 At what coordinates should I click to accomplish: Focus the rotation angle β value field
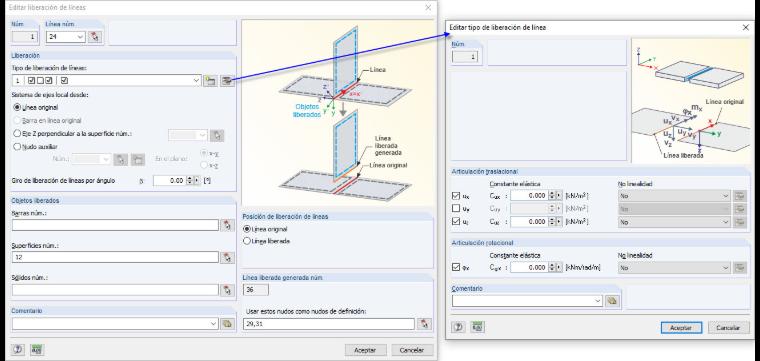[x=170, y=180]
